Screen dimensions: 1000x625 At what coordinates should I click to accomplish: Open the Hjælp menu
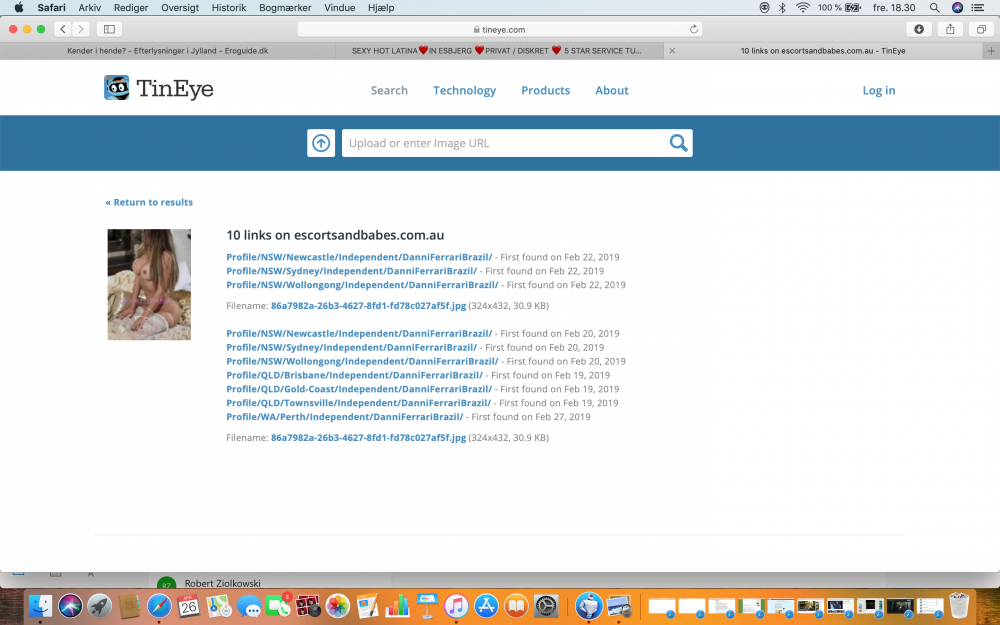point(381,8)
